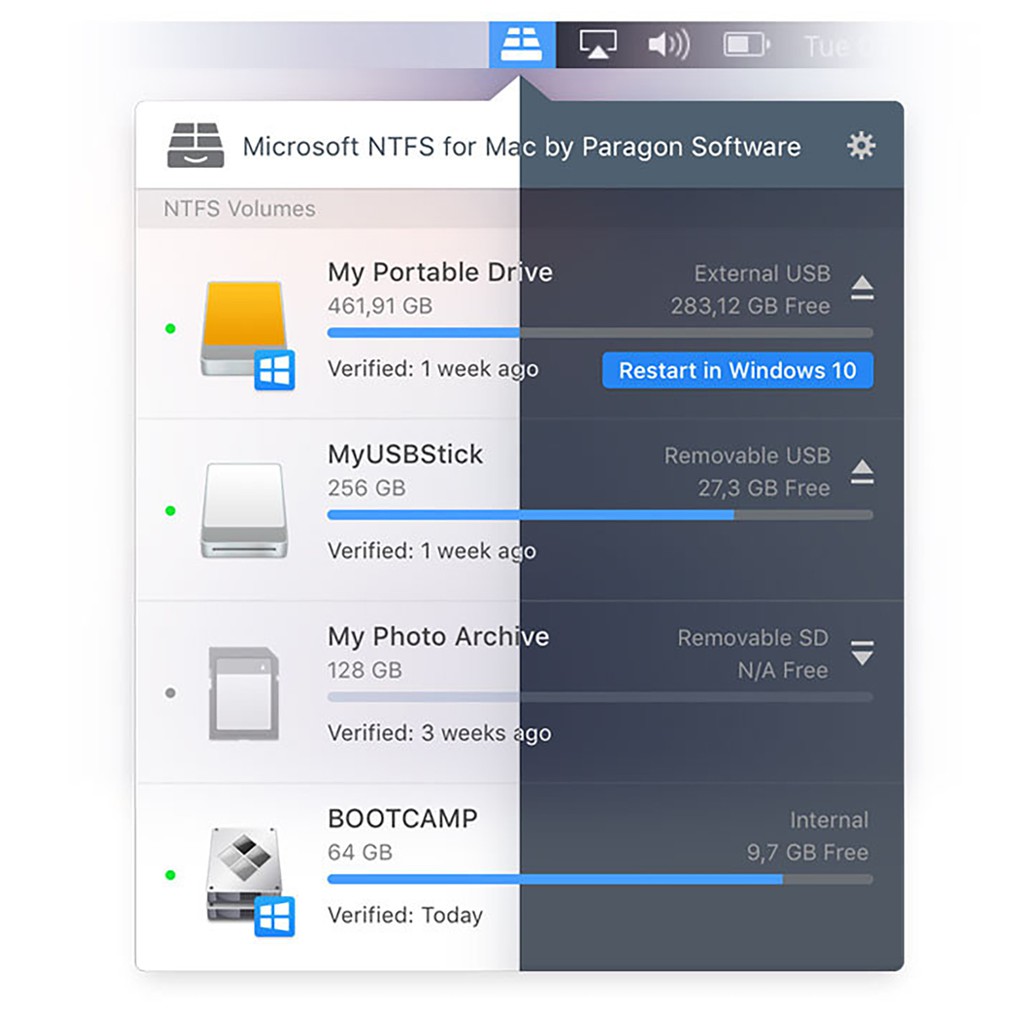Click the 27,3 GB Free label
The image size is (1024, 1024).
coord(764,488)
